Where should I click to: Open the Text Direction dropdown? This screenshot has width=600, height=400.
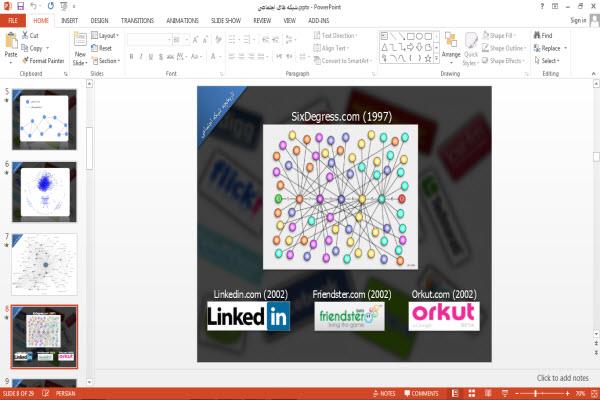(x=336, y=35)
